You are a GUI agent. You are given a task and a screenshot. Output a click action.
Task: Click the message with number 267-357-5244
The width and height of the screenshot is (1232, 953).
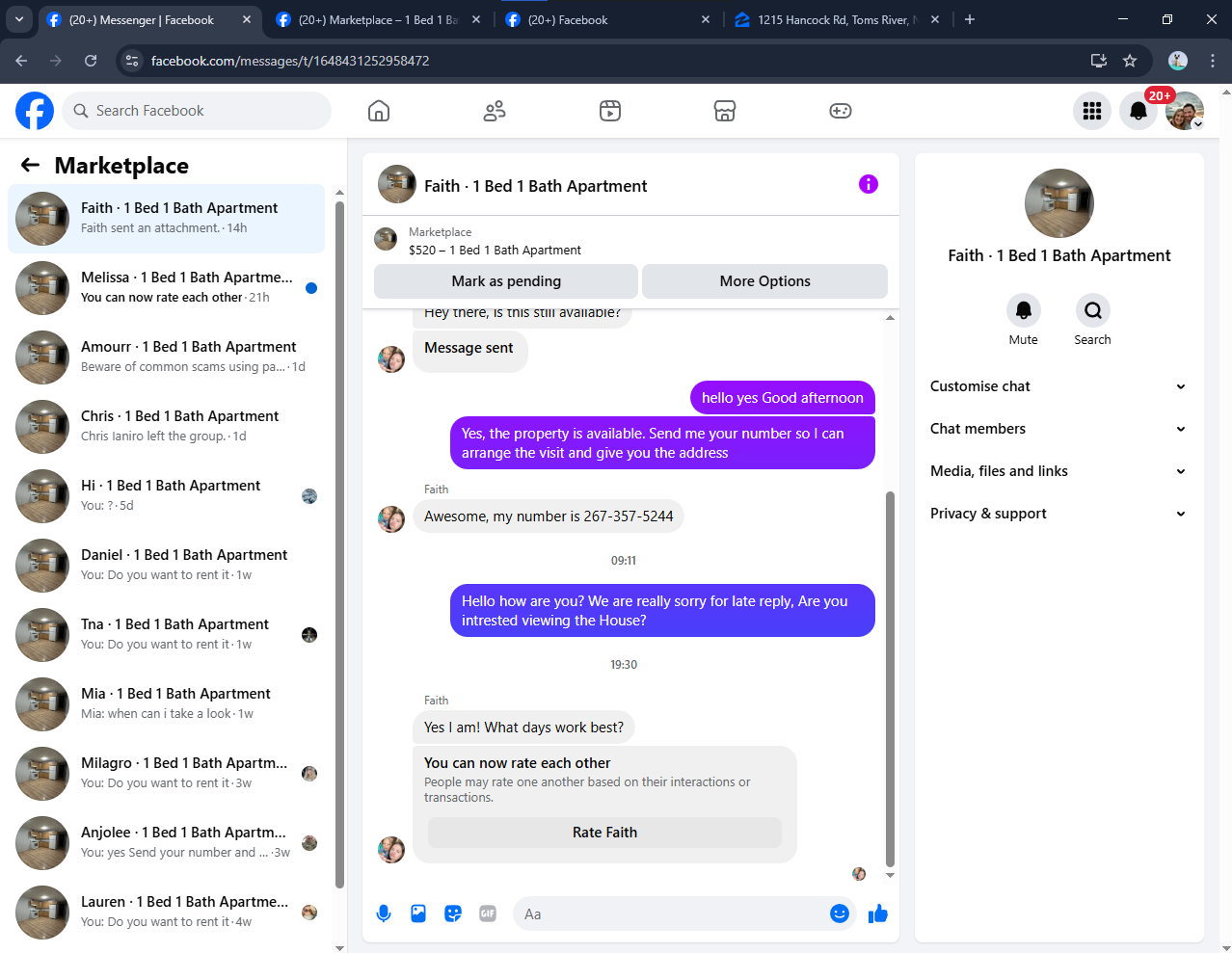point(549,516)
